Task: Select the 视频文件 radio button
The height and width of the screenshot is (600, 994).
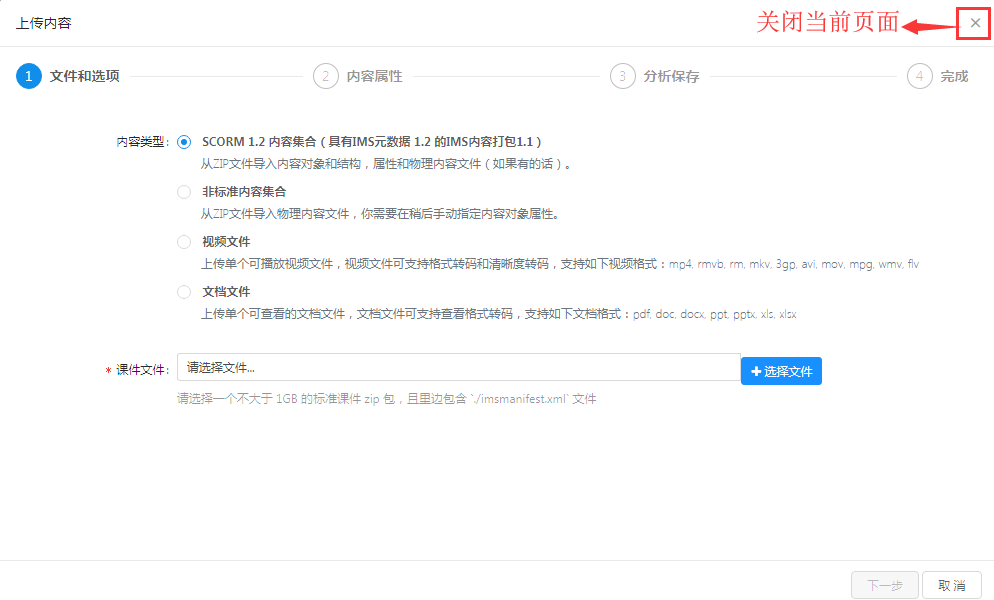Action: pos(184,242)
